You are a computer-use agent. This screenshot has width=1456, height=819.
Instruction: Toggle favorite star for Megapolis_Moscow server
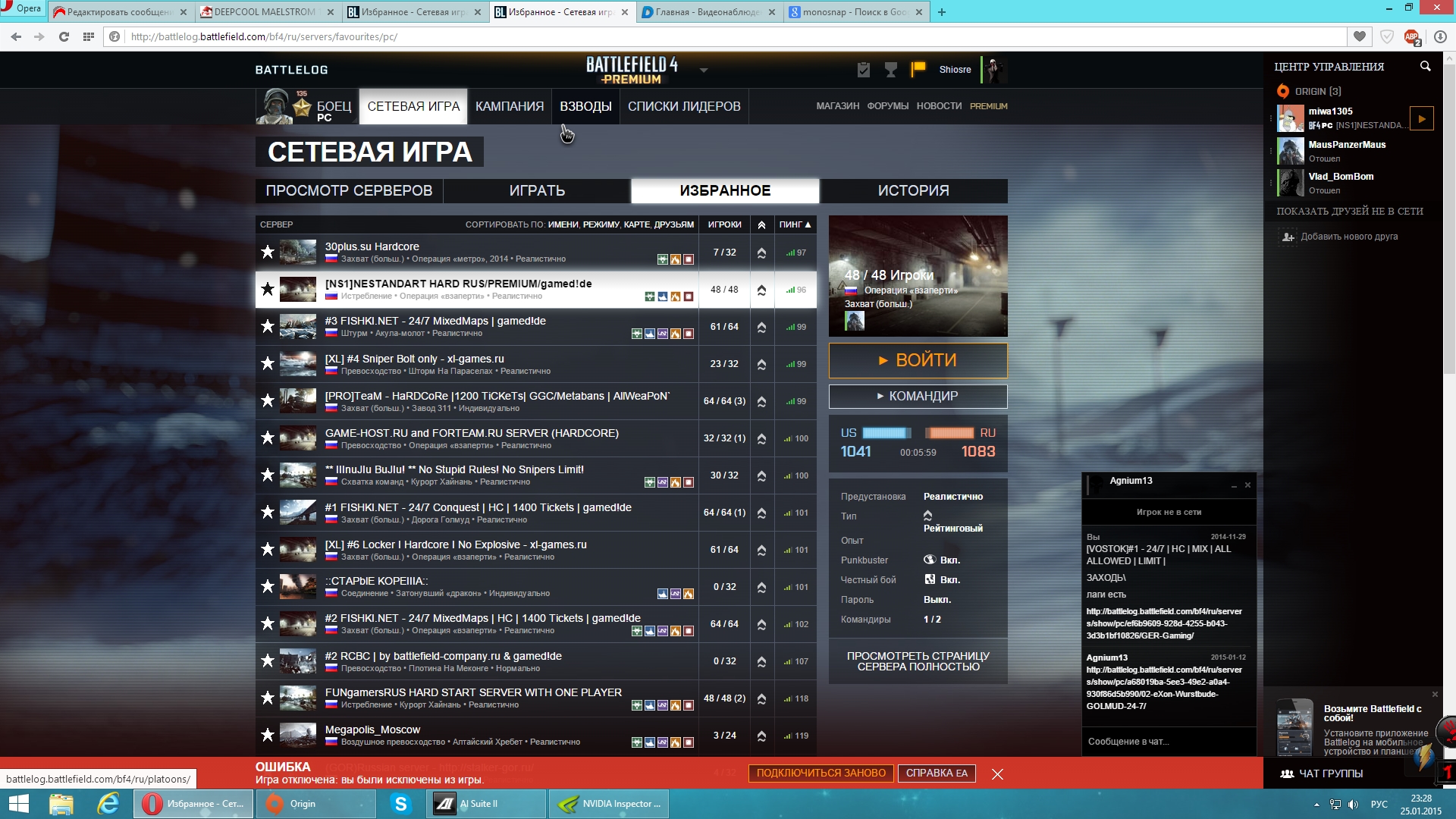pos(267,735)
